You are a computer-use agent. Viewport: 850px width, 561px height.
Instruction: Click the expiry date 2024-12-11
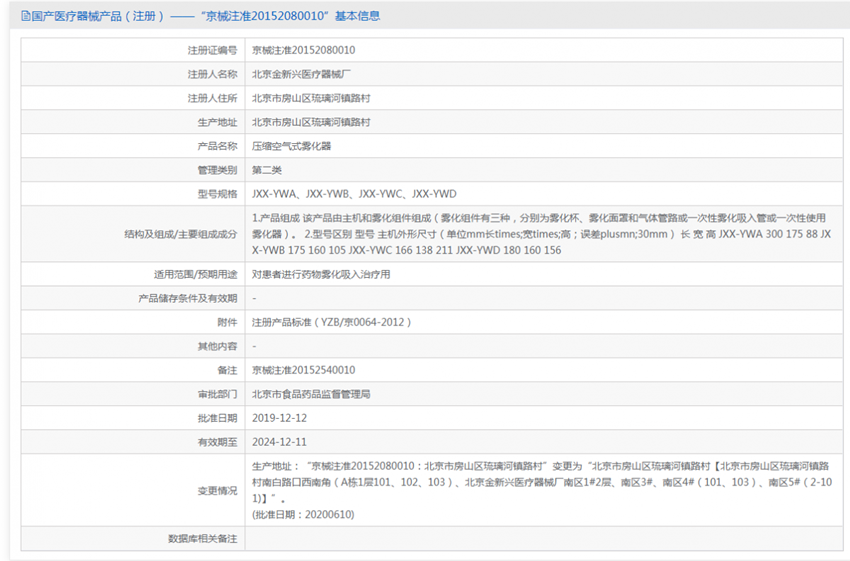point(279,442)
